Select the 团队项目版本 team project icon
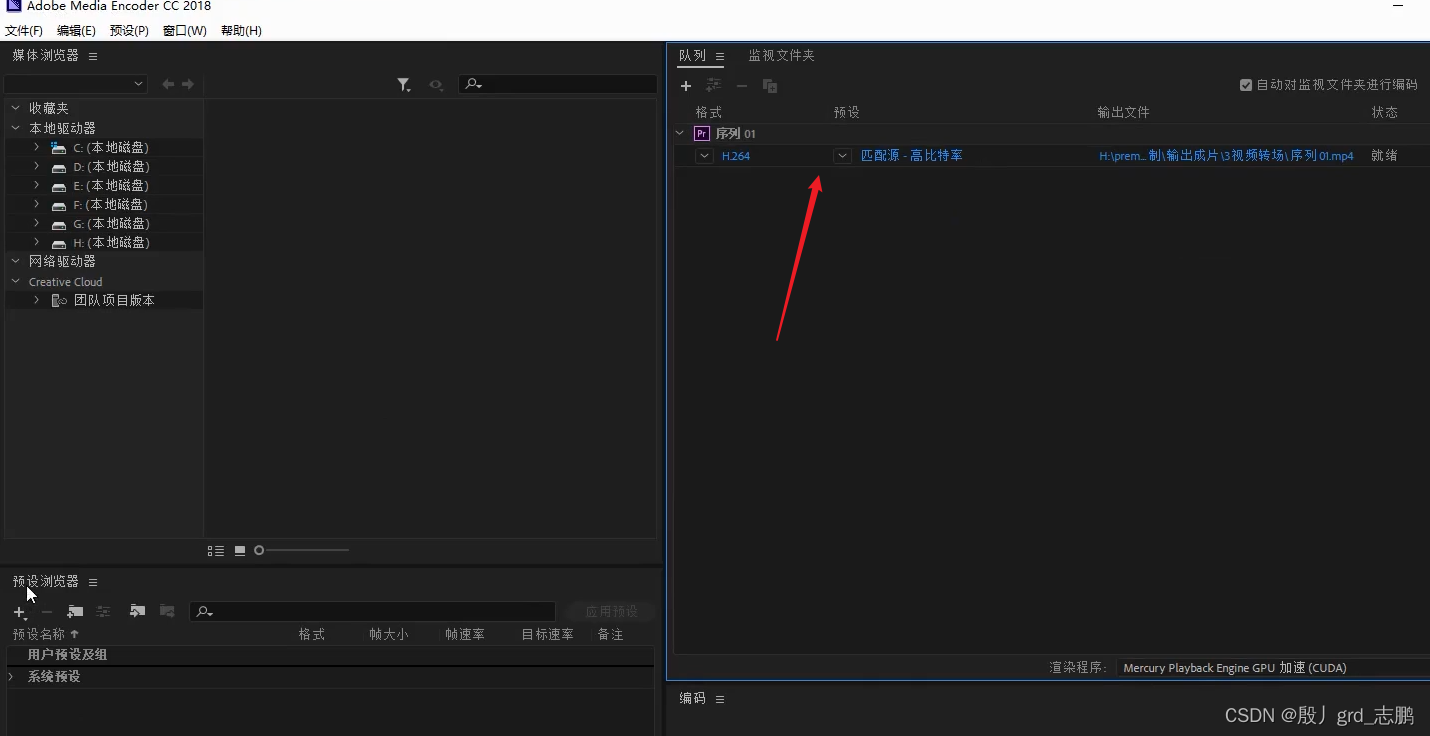 [59, 300]
